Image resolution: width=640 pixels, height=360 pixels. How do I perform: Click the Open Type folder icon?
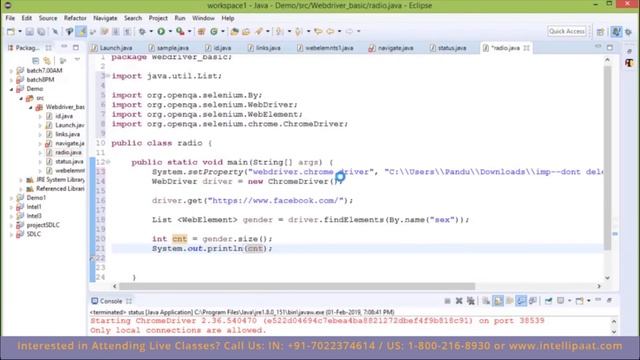(234, 31)
